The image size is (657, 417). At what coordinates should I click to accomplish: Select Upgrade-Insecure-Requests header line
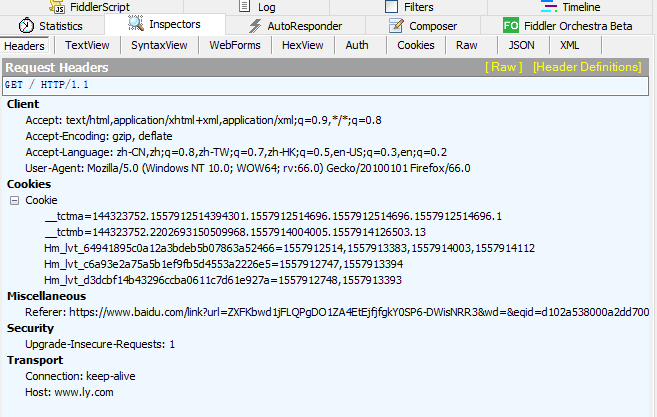pyautogui.click(x=100, y=344)
